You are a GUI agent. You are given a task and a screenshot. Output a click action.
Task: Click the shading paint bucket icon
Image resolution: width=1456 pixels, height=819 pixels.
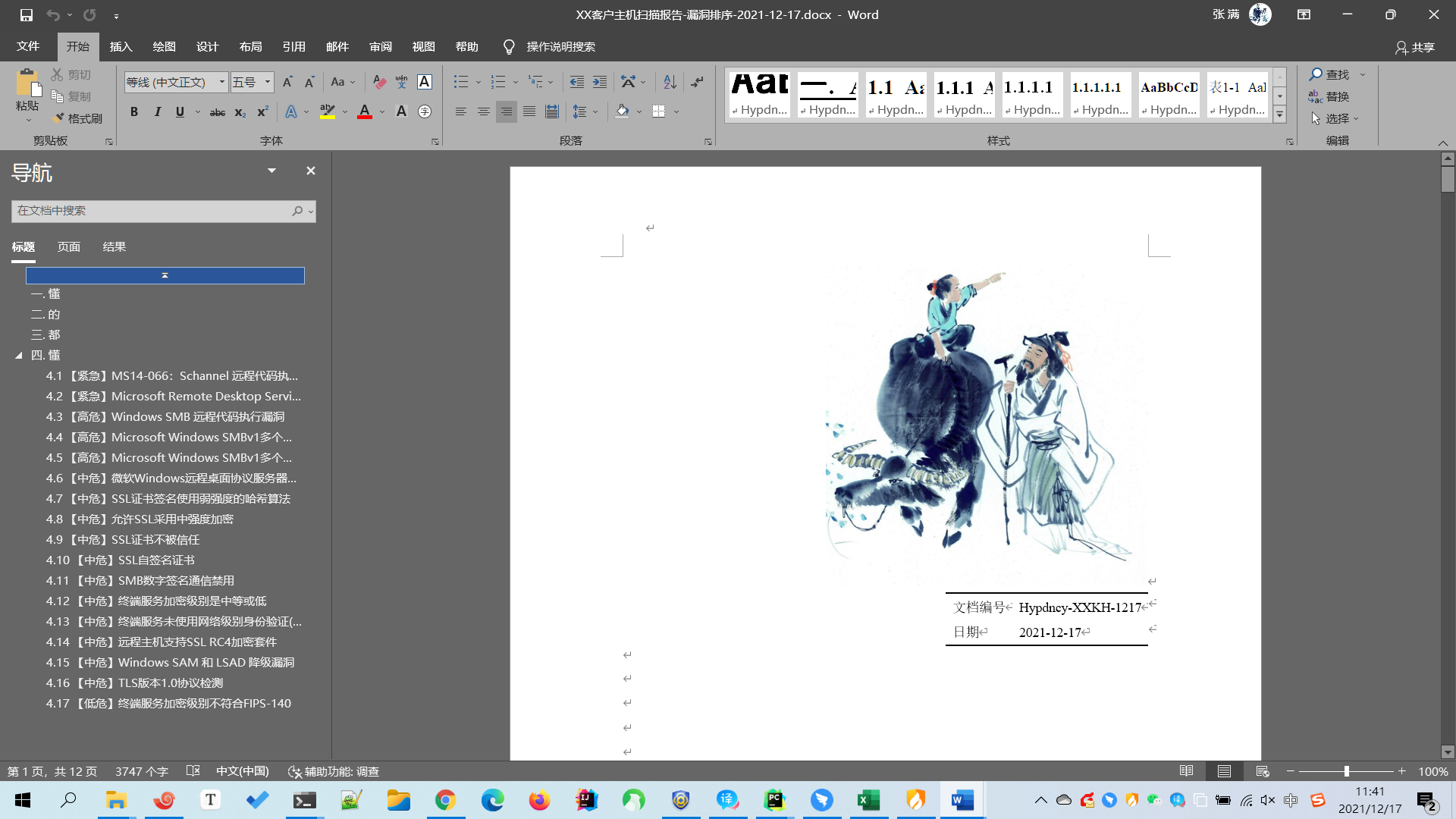tap(622, 111)
